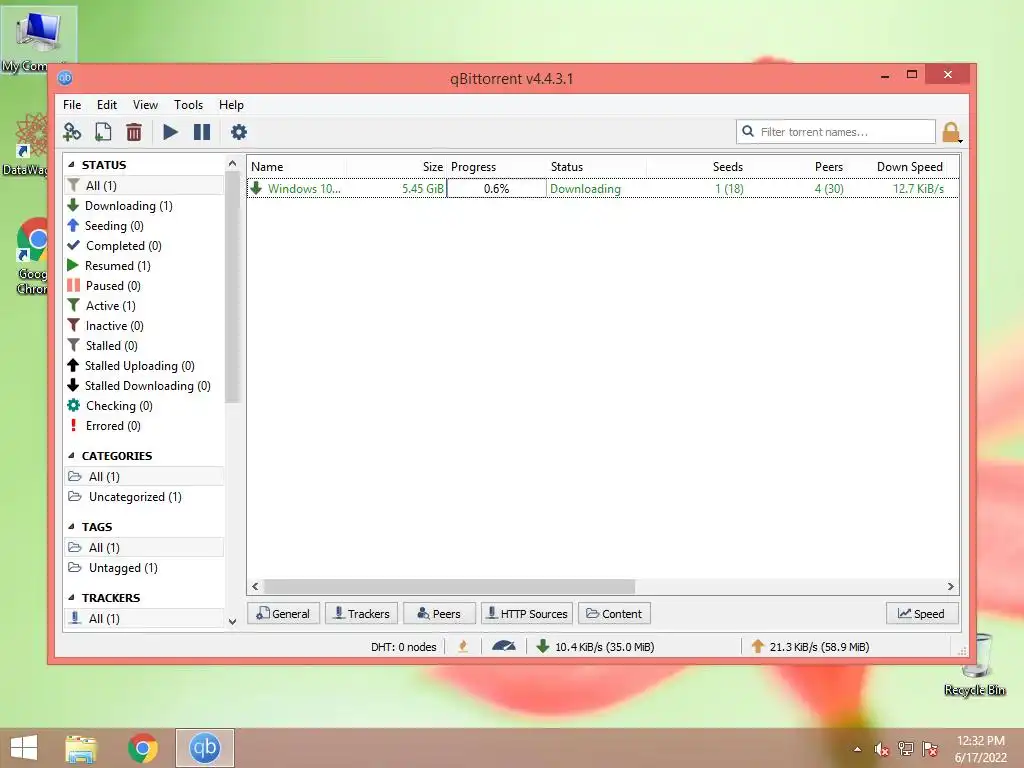Click the Speed graph button
Image resolution: width=1024 pixels, height=768 pixels.
point(922,614)
